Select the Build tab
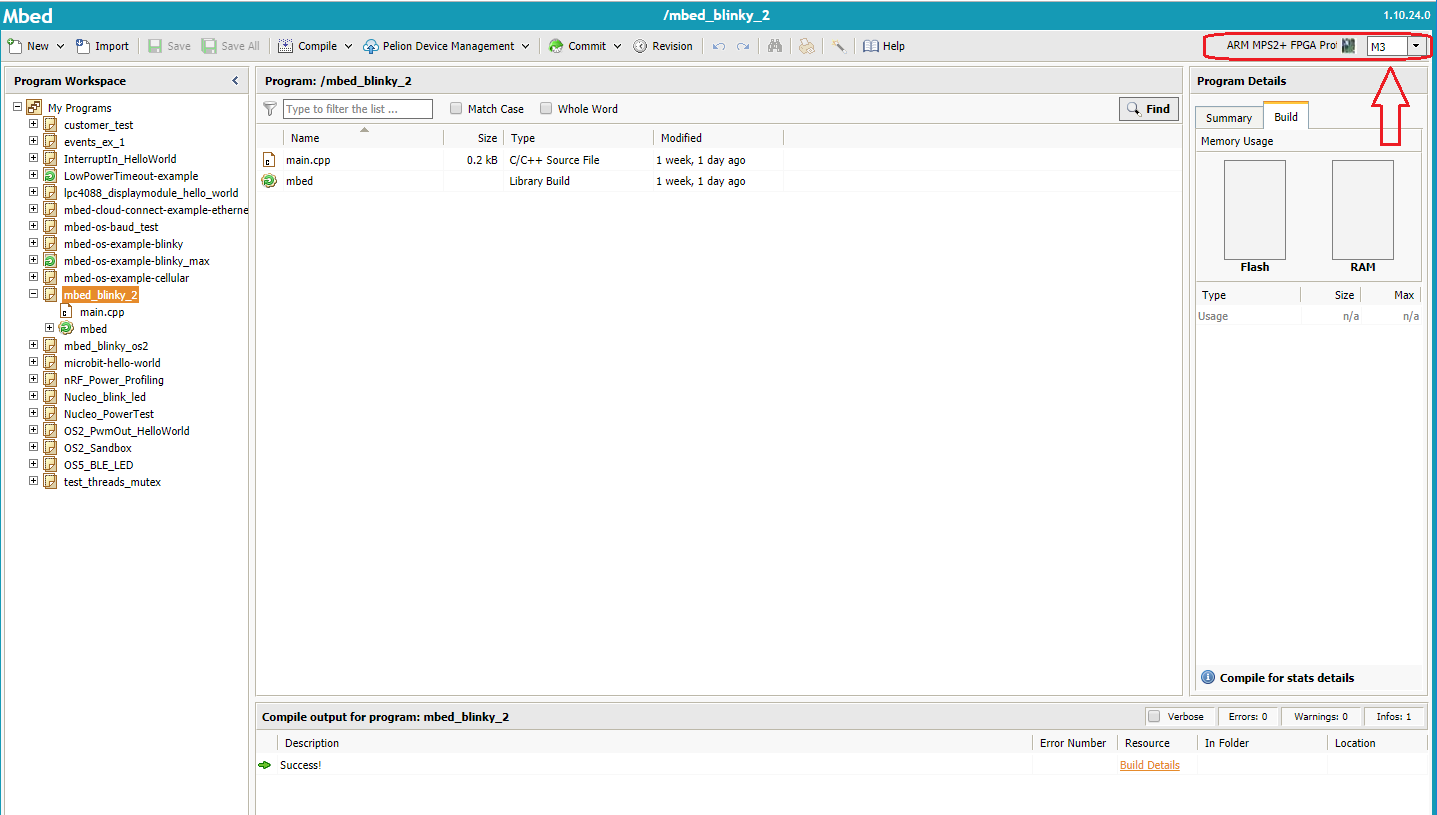This screenshot has width=1437, height=815. (x=1285, y=117)
